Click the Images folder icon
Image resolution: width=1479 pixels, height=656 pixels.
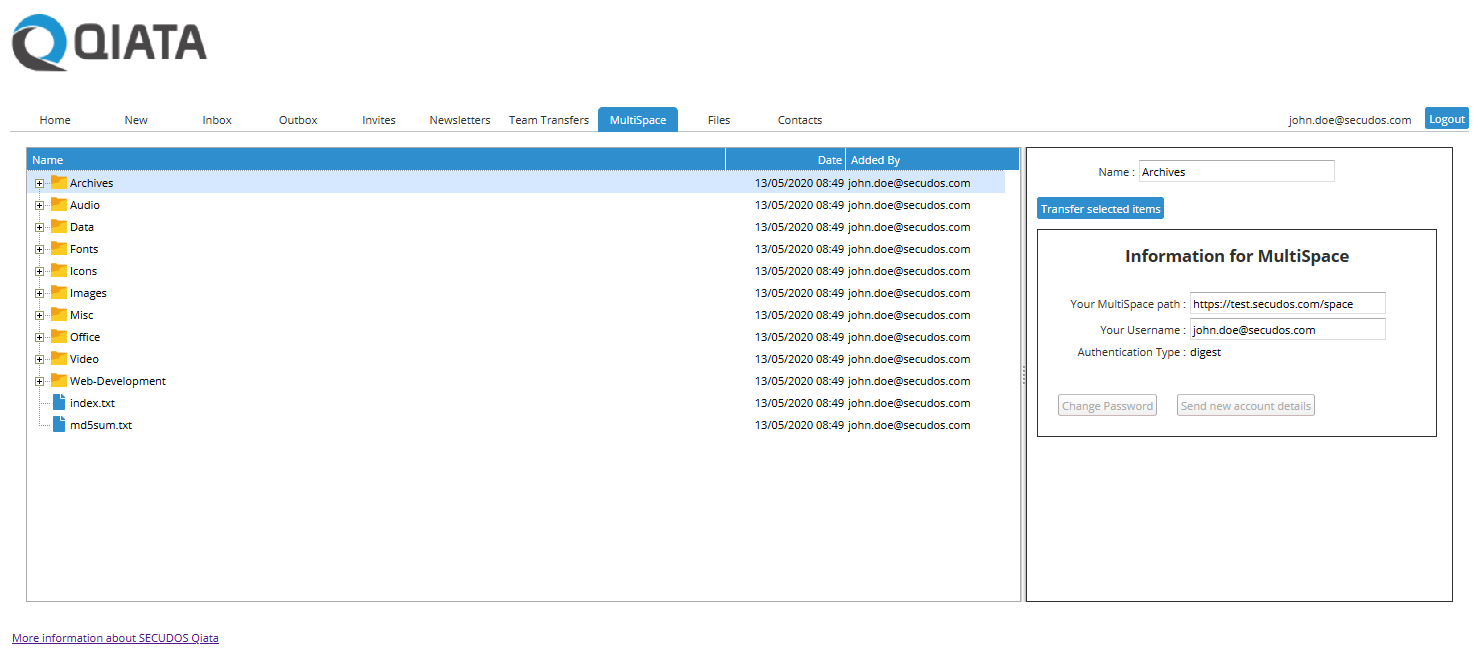pyautogui.click(x=59, y=293)
